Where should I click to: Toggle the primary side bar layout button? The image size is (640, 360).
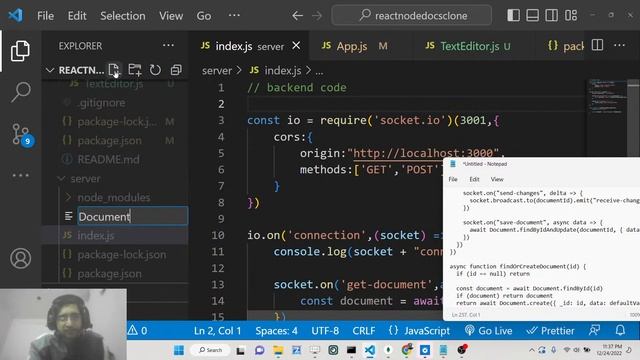513,15
